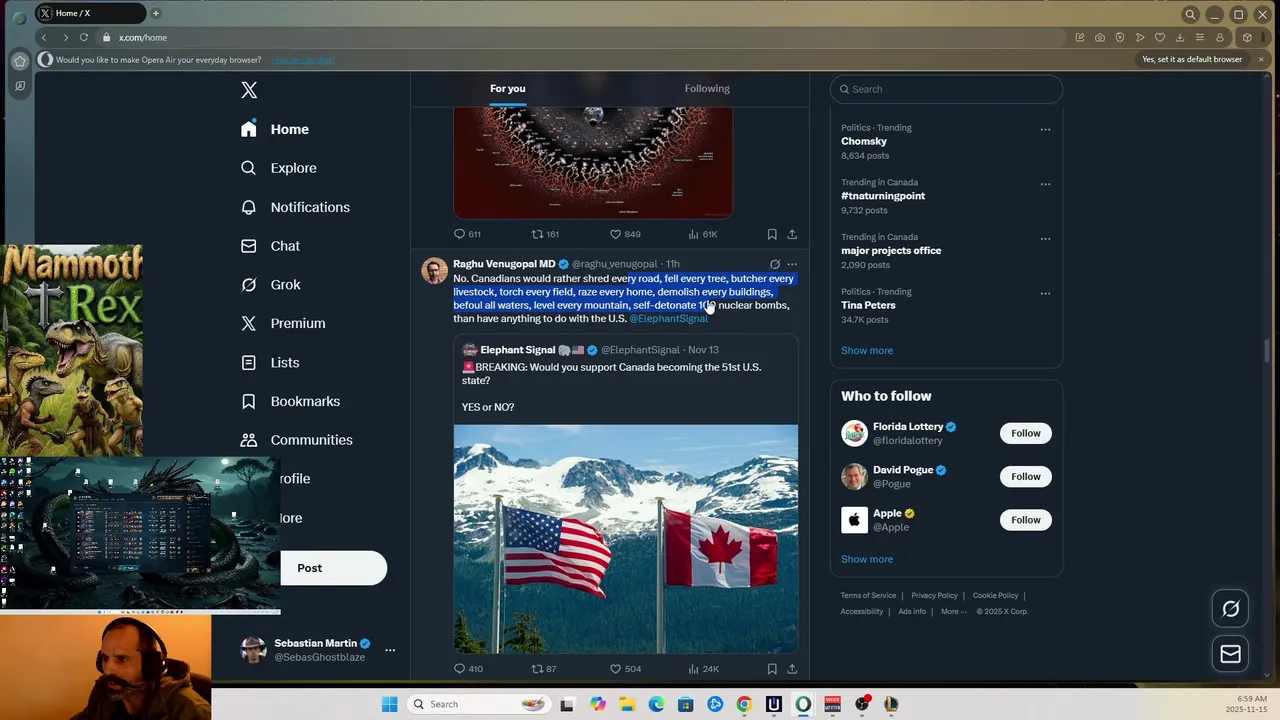The height and width of the screenshot is (720, 1280).
Task: Dismiss the Opera Air default browser prompt
Action: 1261,59
